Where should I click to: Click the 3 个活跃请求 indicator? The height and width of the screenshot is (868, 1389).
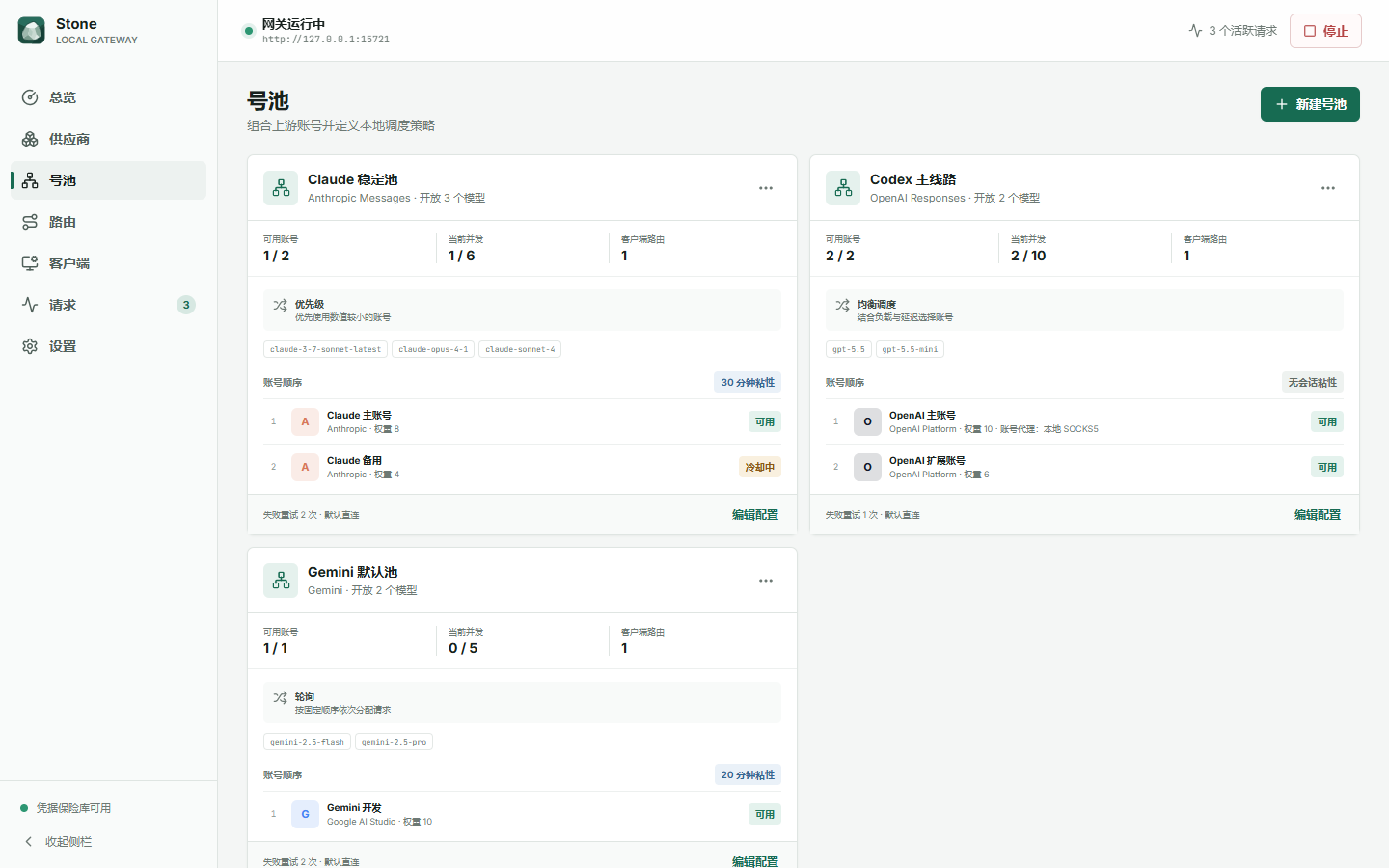(1233, 31)
